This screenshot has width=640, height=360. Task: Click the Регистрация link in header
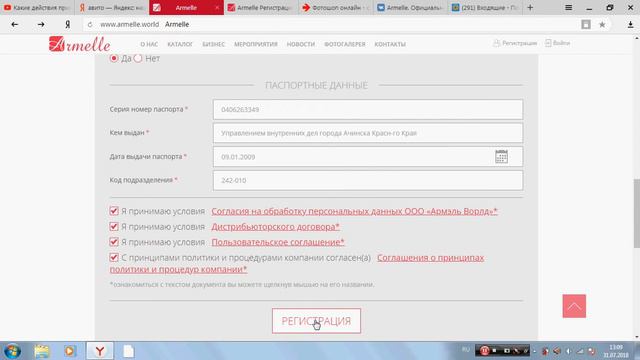[x=515, y=43]
